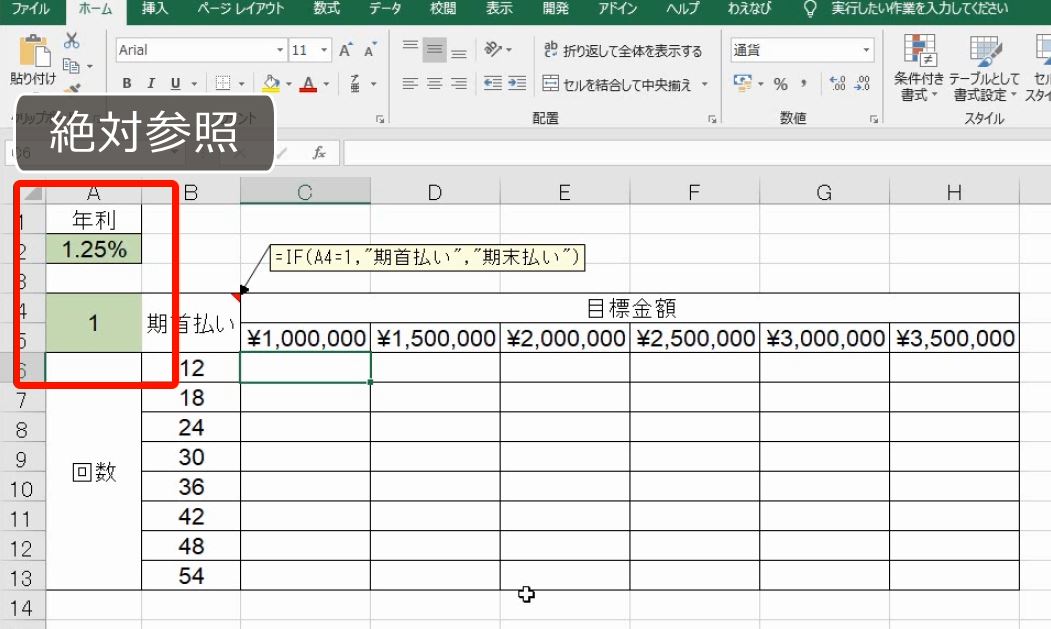This screenshot has height=629, width=1051.
Task: Click セルを結合して中央揃え merge button
Action: click(x=617, y=84)
